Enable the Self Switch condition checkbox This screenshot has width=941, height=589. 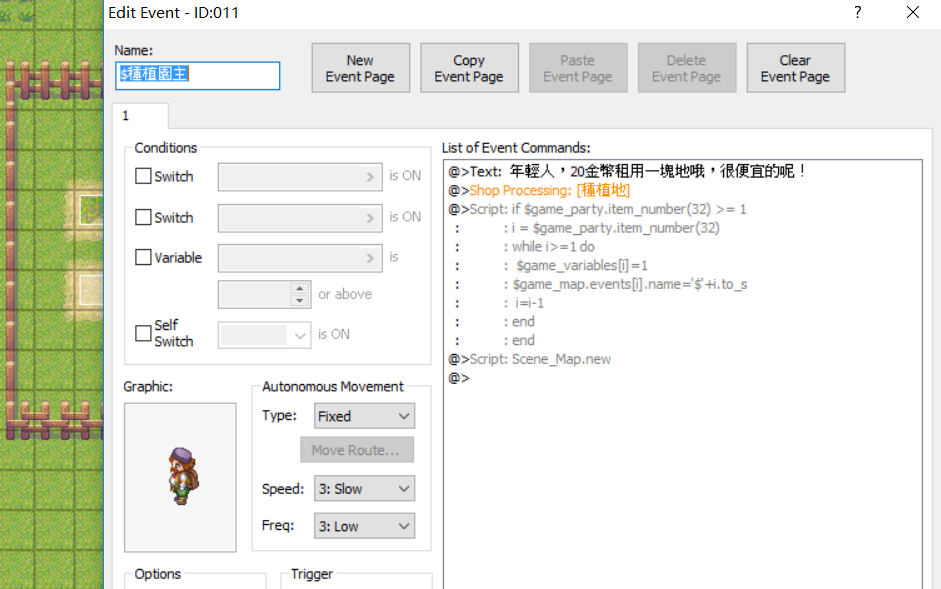pyautogui.click(x=143, y=333)
